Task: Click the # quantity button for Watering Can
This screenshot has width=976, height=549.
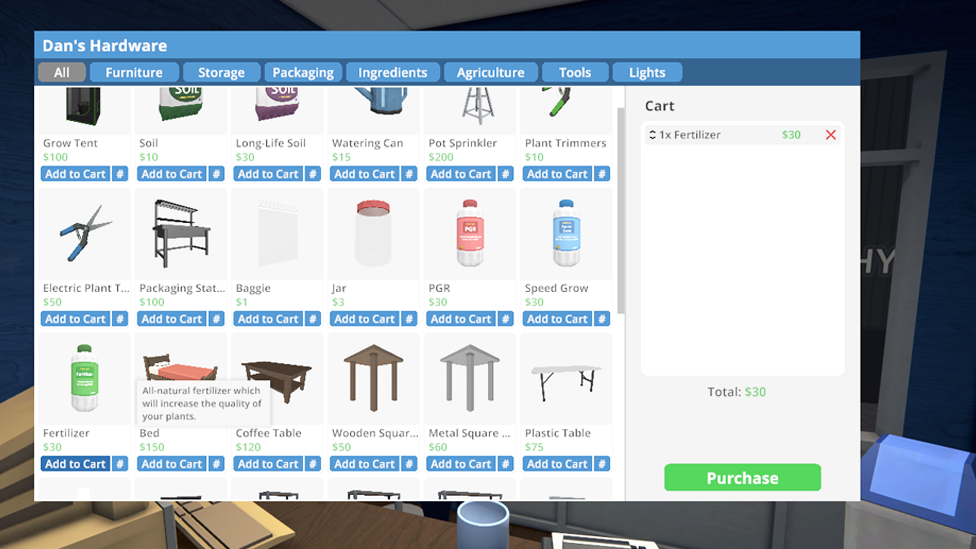Action: (410, 174)
